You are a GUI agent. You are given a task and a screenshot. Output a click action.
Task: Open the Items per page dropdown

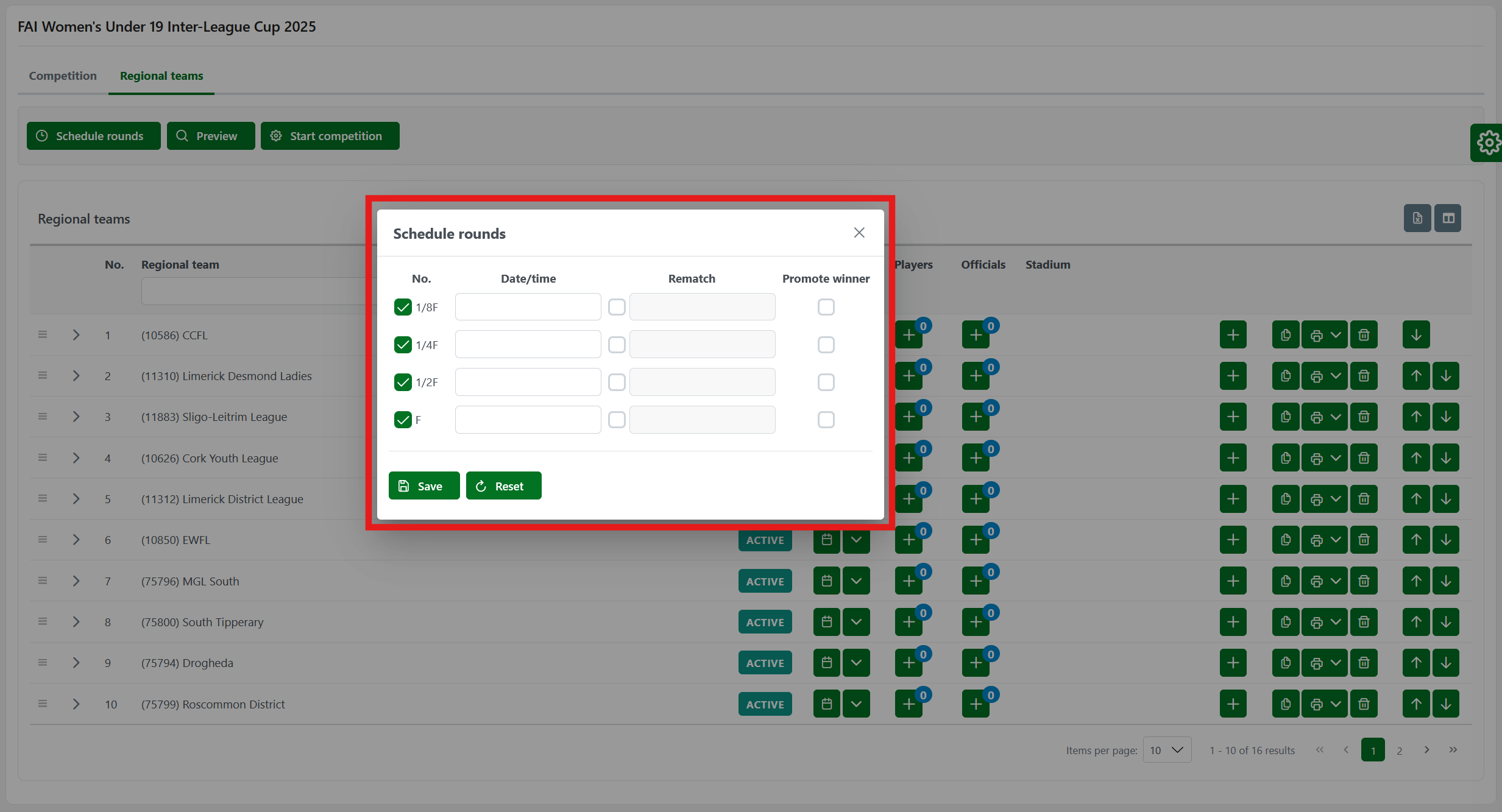pyautogui.click(x=1166, y=750)
